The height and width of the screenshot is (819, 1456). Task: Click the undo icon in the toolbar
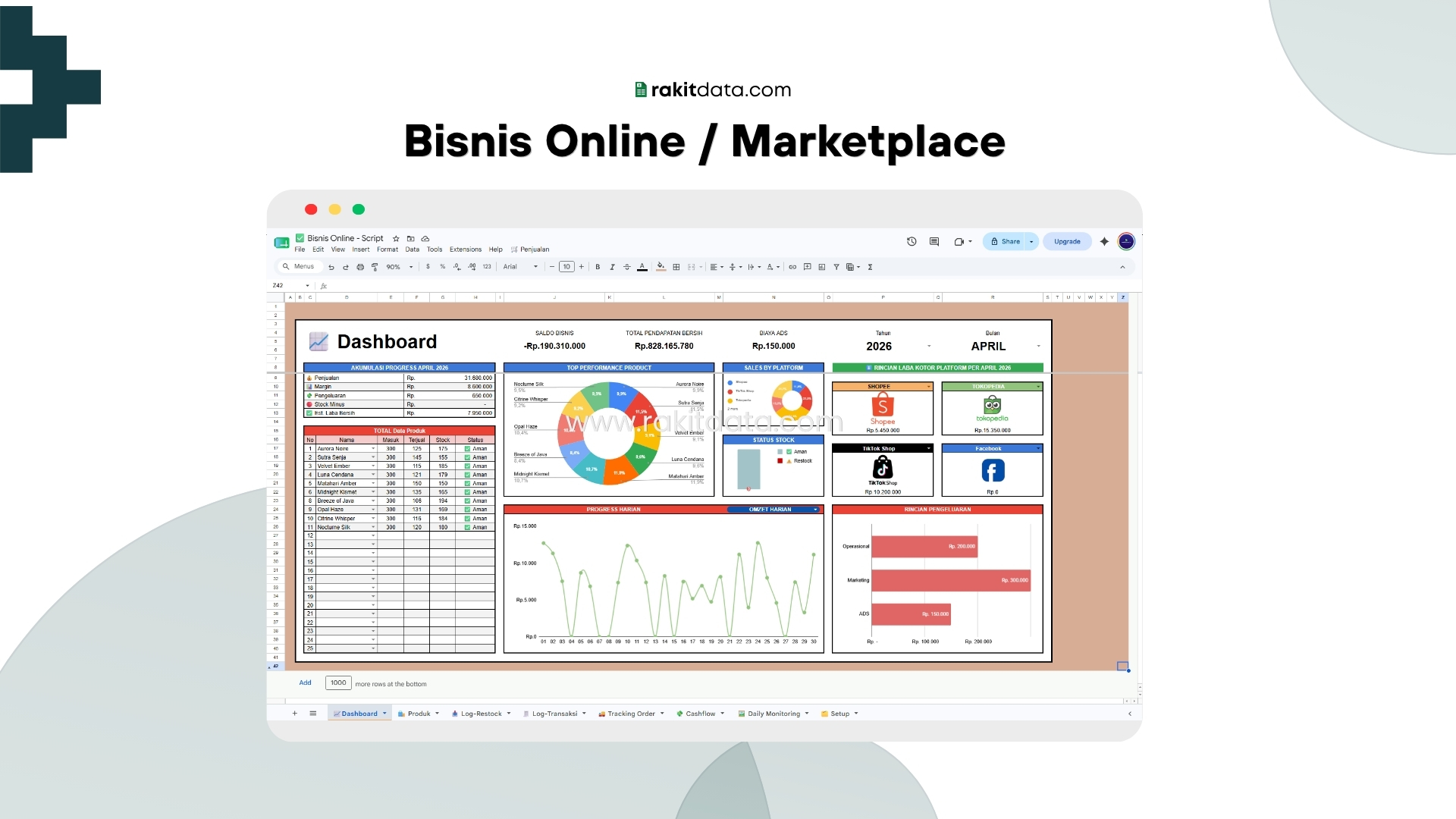pos(331,267)
